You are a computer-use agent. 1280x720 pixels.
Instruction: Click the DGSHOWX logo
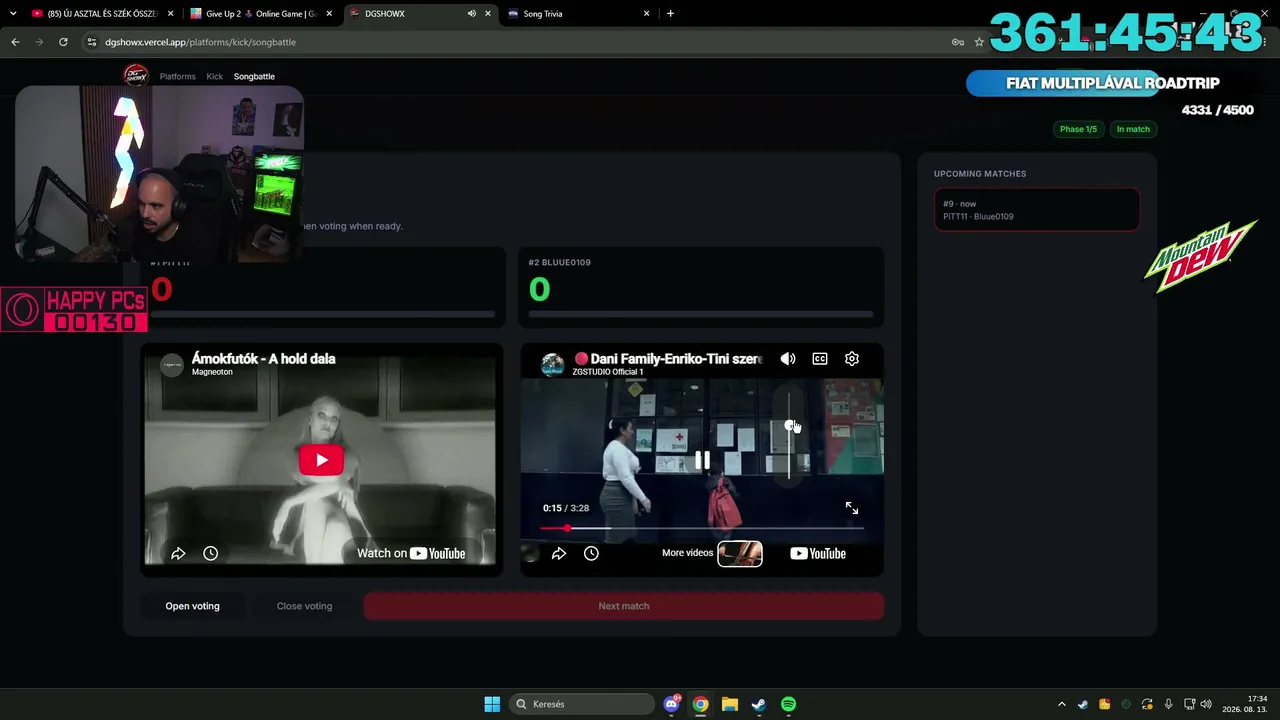click(135, 75)
